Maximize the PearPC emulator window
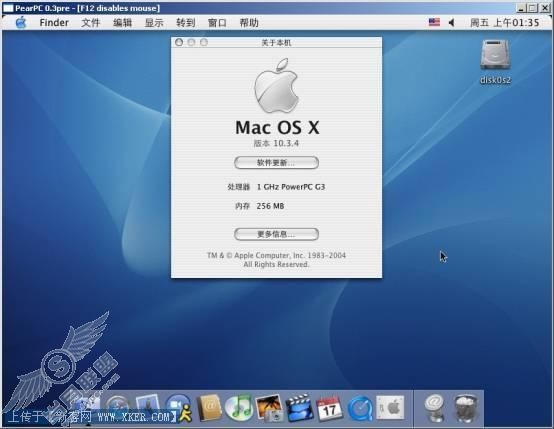 [533, 8]
